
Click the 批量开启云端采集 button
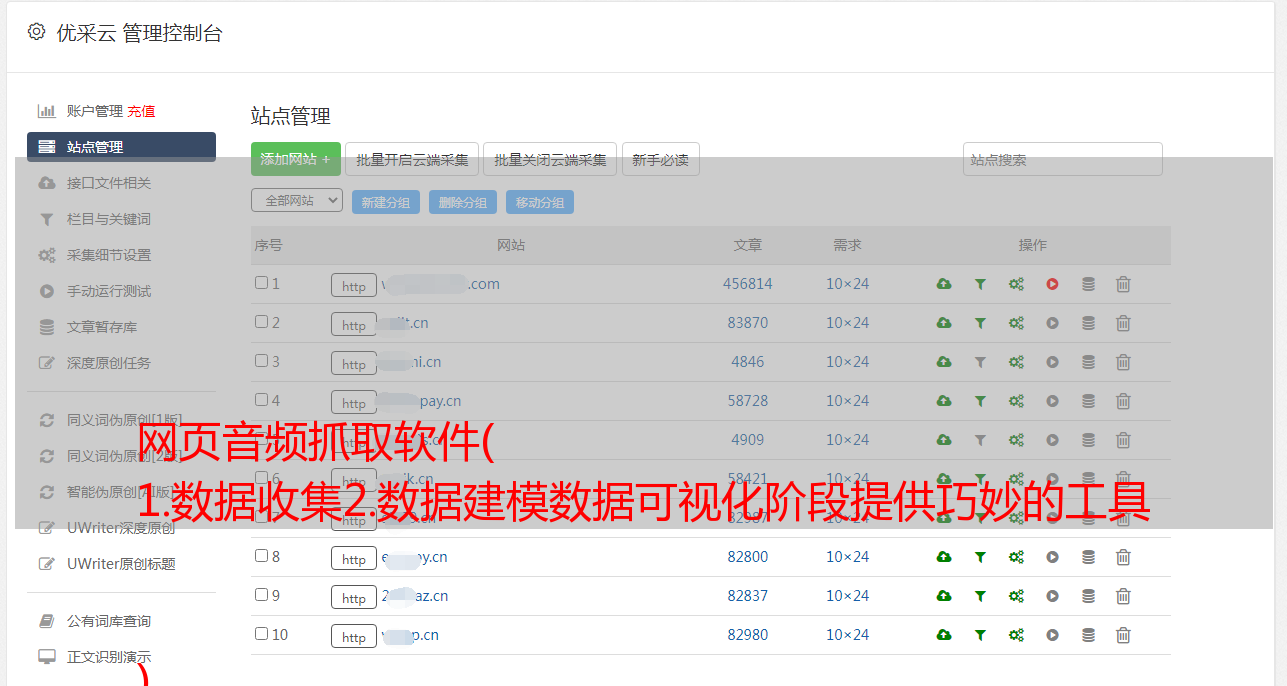[x=412, y=159]
